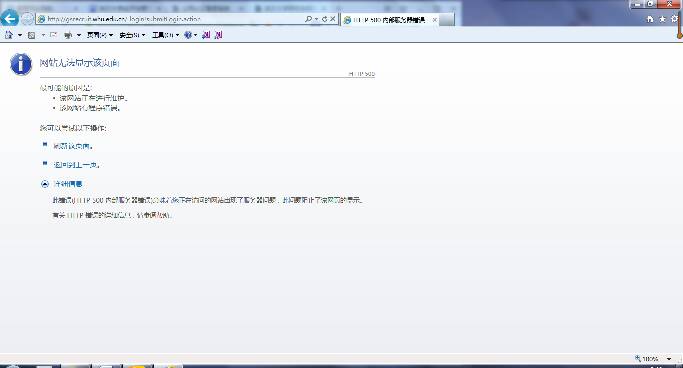
Task: Open the zoom level dropdown arrow
Action: coord(669,359)
